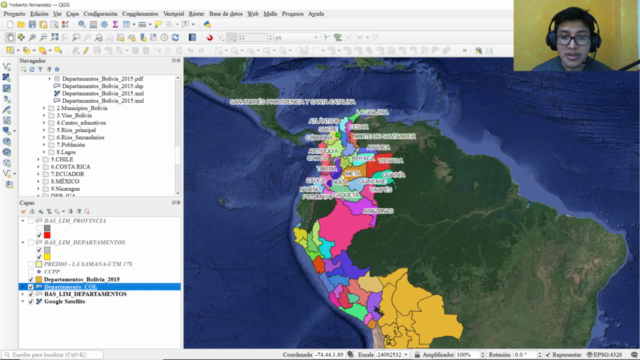Uncheck the red symbol under BAS_LIM_PROVINCIA

[x=39, y=236]
